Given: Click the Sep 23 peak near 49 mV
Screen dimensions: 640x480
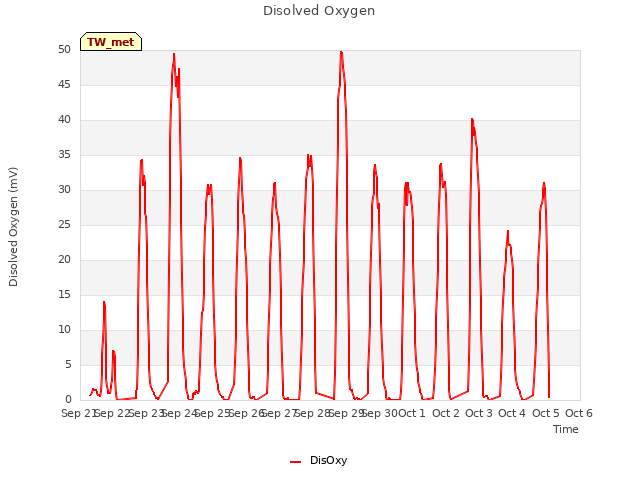Looking at the screenshot, I should coord(174,54).
